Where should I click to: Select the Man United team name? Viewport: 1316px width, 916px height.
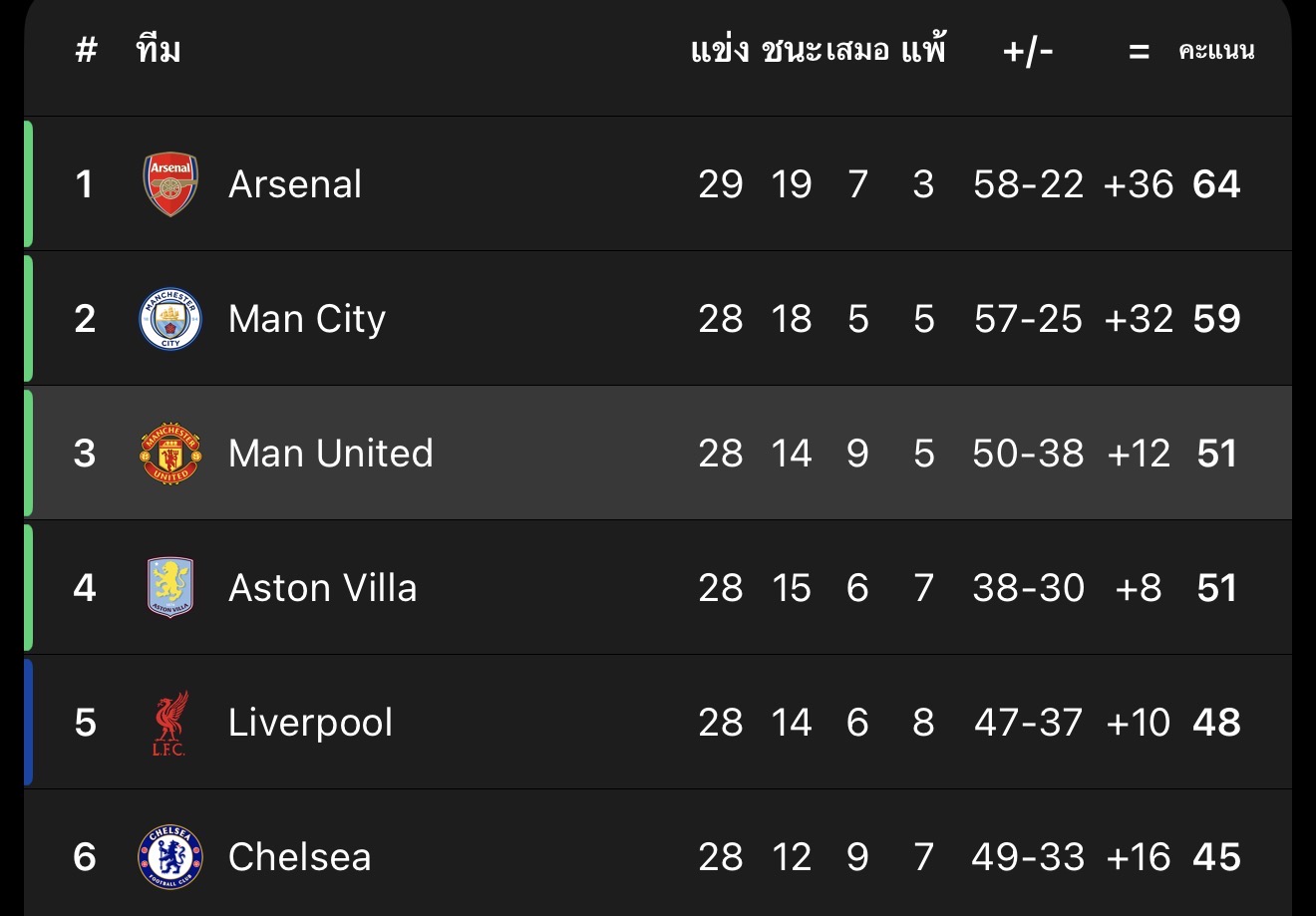(x=330, y=454)
